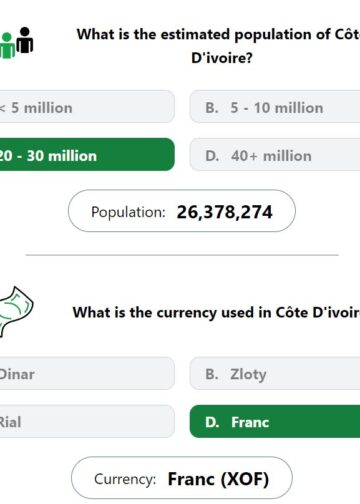Viewport: 360px width, 504px height.
Task: Select the highlighted '20 - 30 million' answer
Action: tap(87, 154)
